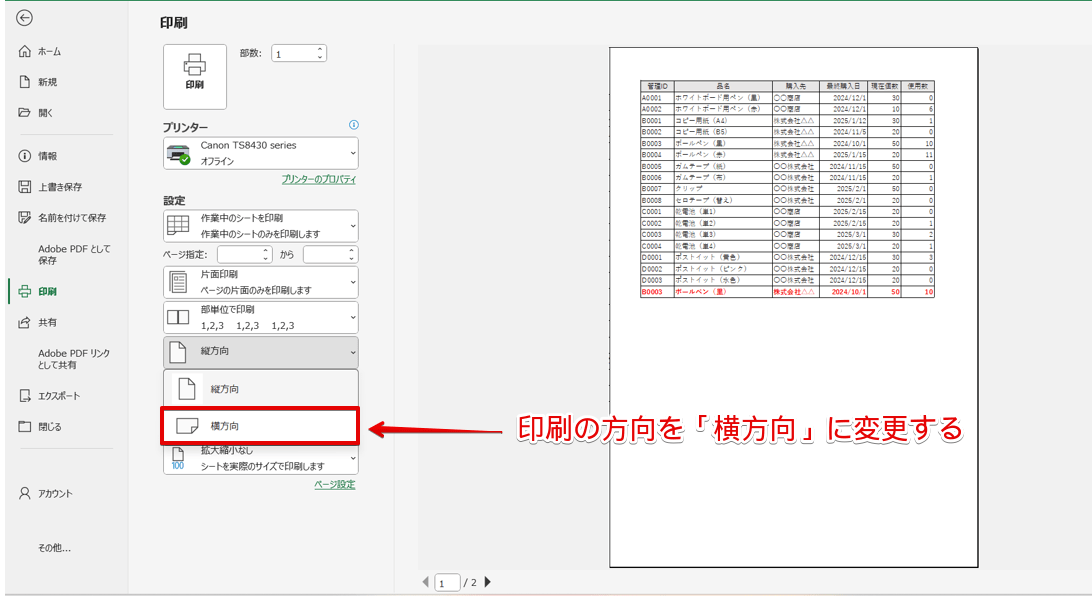Image resolution: width=1092 pixels, height=596 pixels.
Task: Open the orientation dropdown showing 縦方向
Action: pos(350,350)
